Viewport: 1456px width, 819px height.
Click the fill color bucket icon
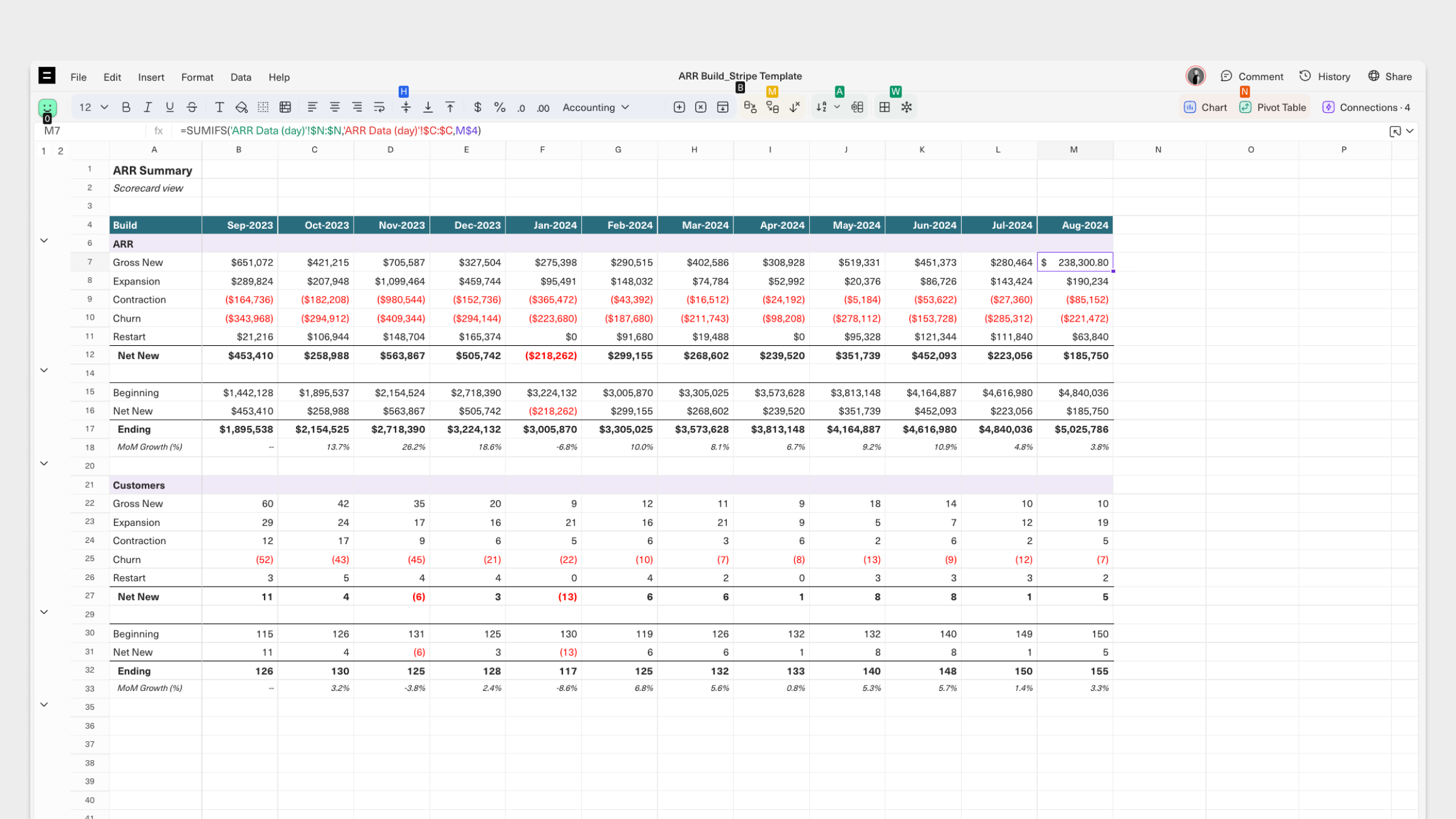click(241, 107)
